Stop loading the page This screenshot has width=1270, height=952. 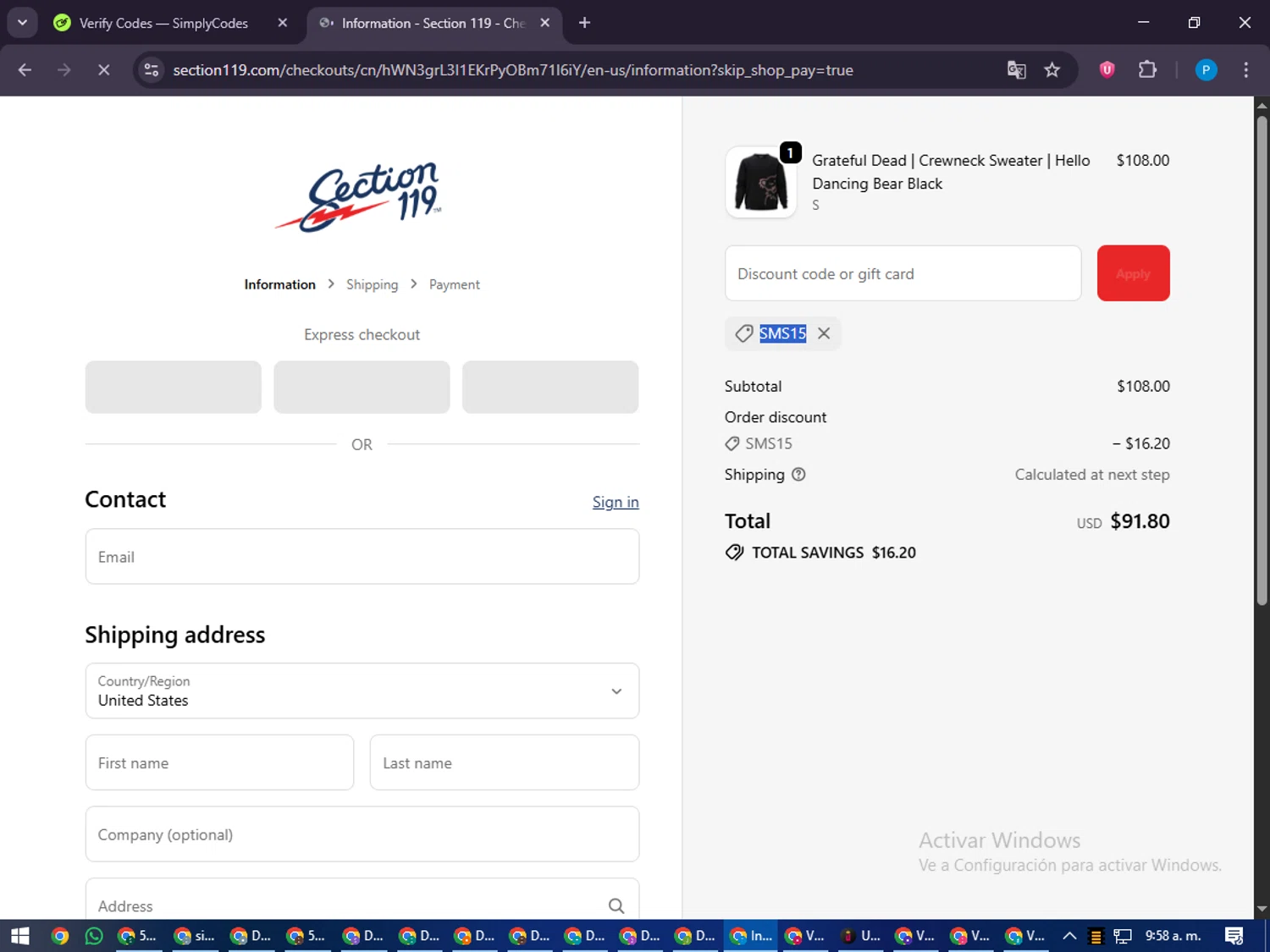[x=103, y=70]
